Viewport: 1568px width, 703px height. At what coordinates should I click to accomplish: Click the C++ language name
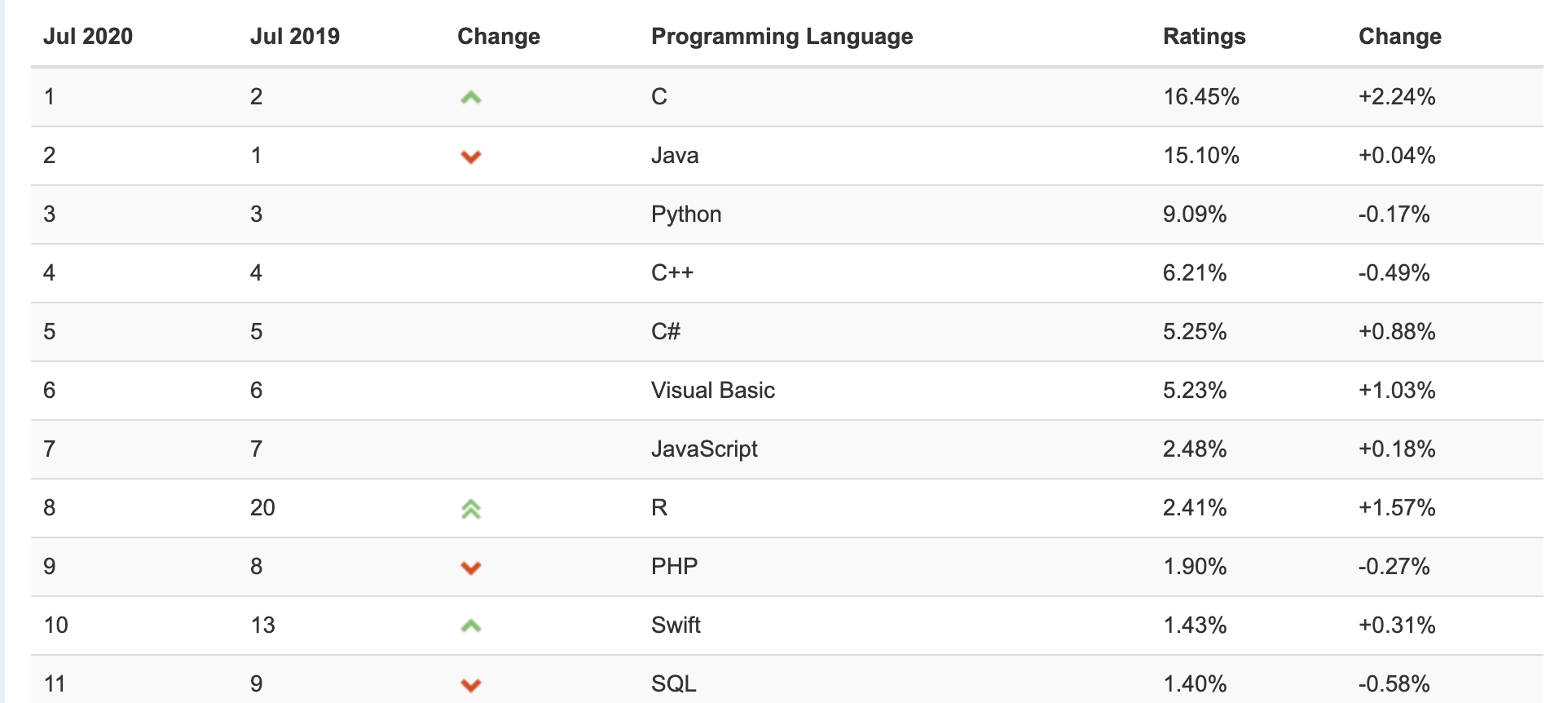click(x=672, y=273)
